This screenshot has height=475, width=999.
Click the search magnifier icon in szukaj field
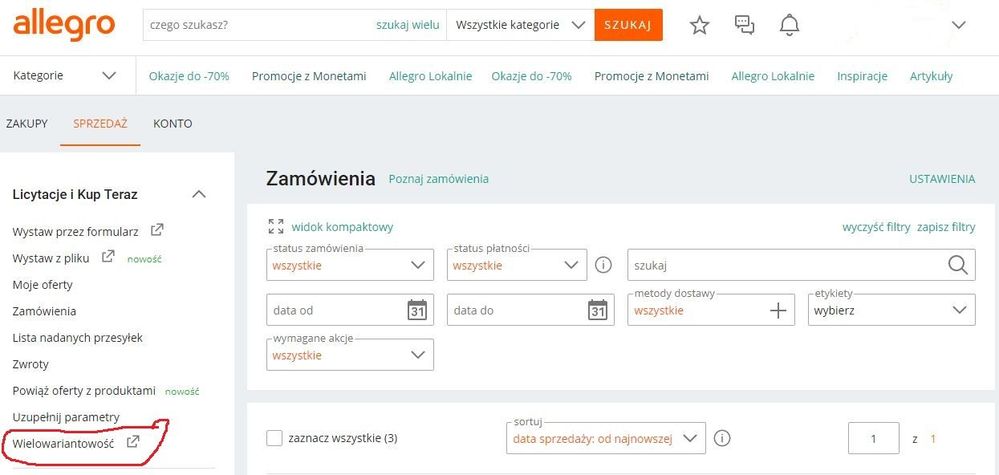(958, 265)
